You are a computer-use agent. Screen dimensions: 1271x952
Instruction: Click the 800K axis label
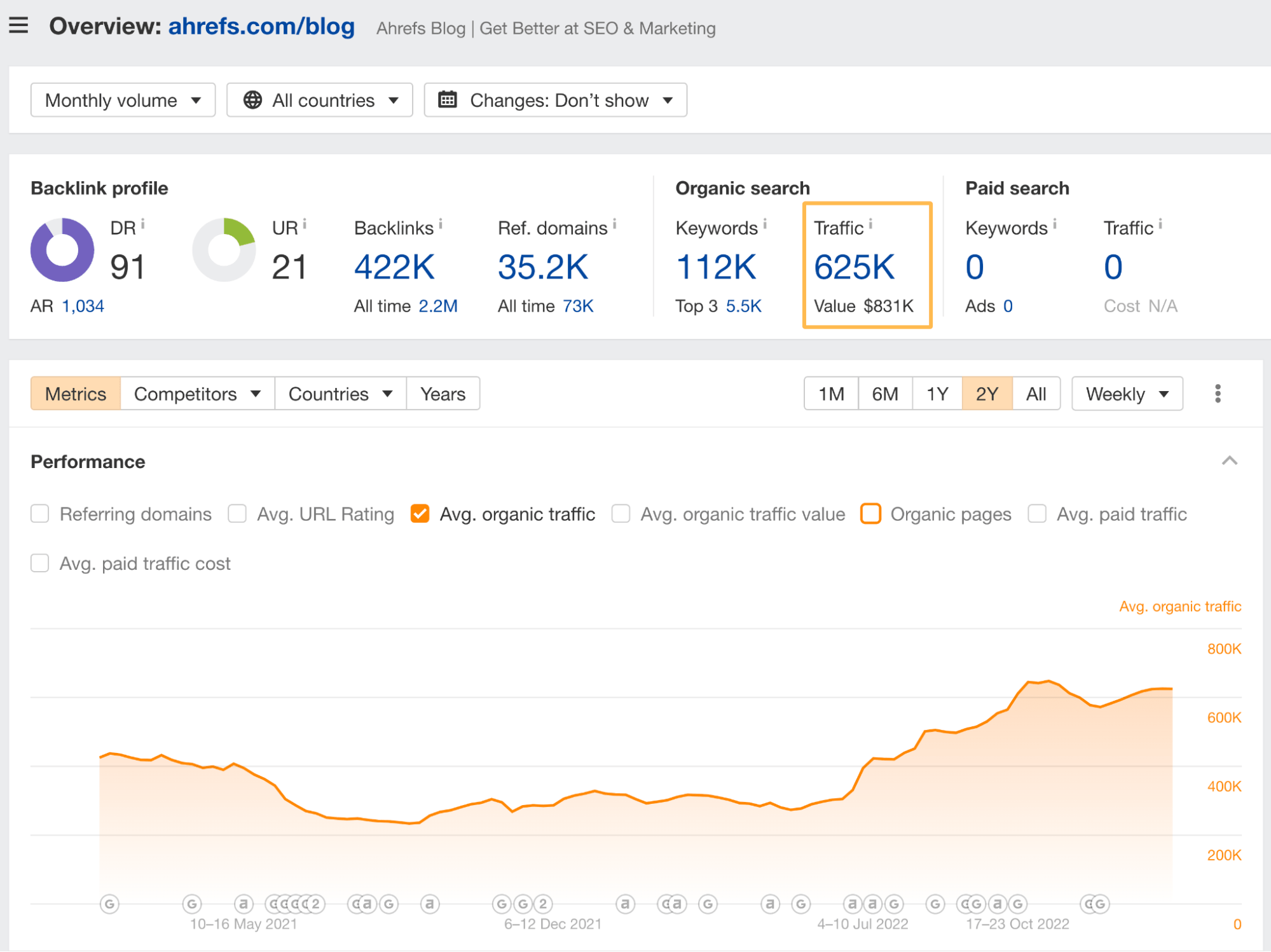1224,649
